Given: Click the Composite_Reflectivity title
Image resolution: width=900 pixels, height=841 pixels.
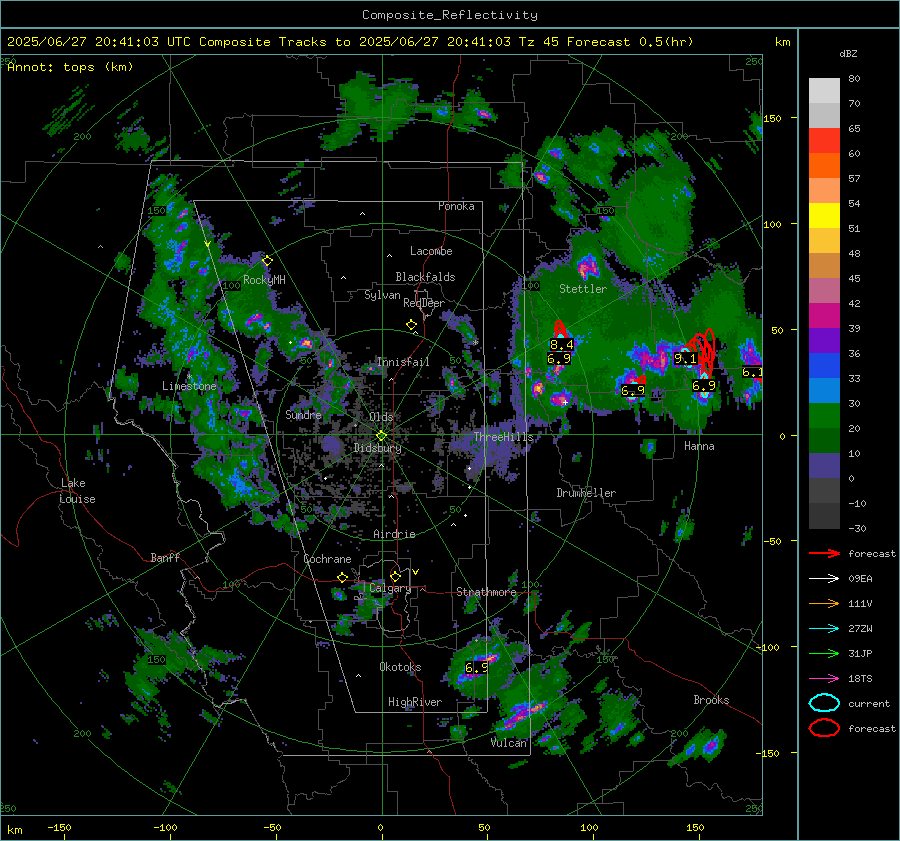Looking at the screenshot, I should (450, 15).
